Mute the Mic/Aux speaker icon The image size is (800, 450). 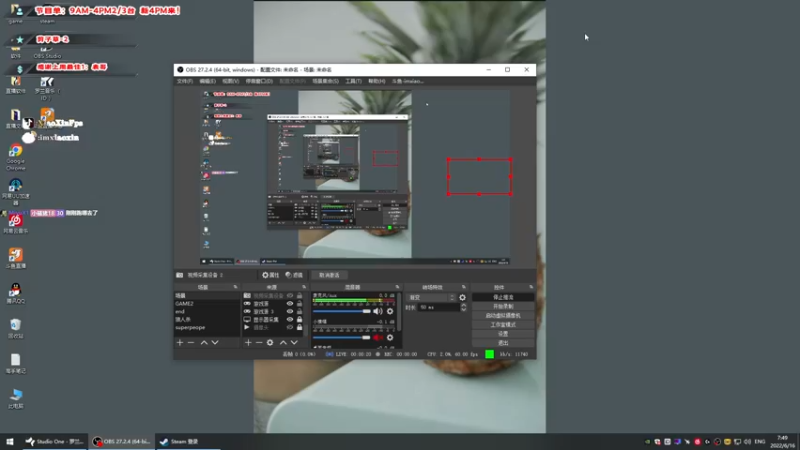tap(378, 311)
